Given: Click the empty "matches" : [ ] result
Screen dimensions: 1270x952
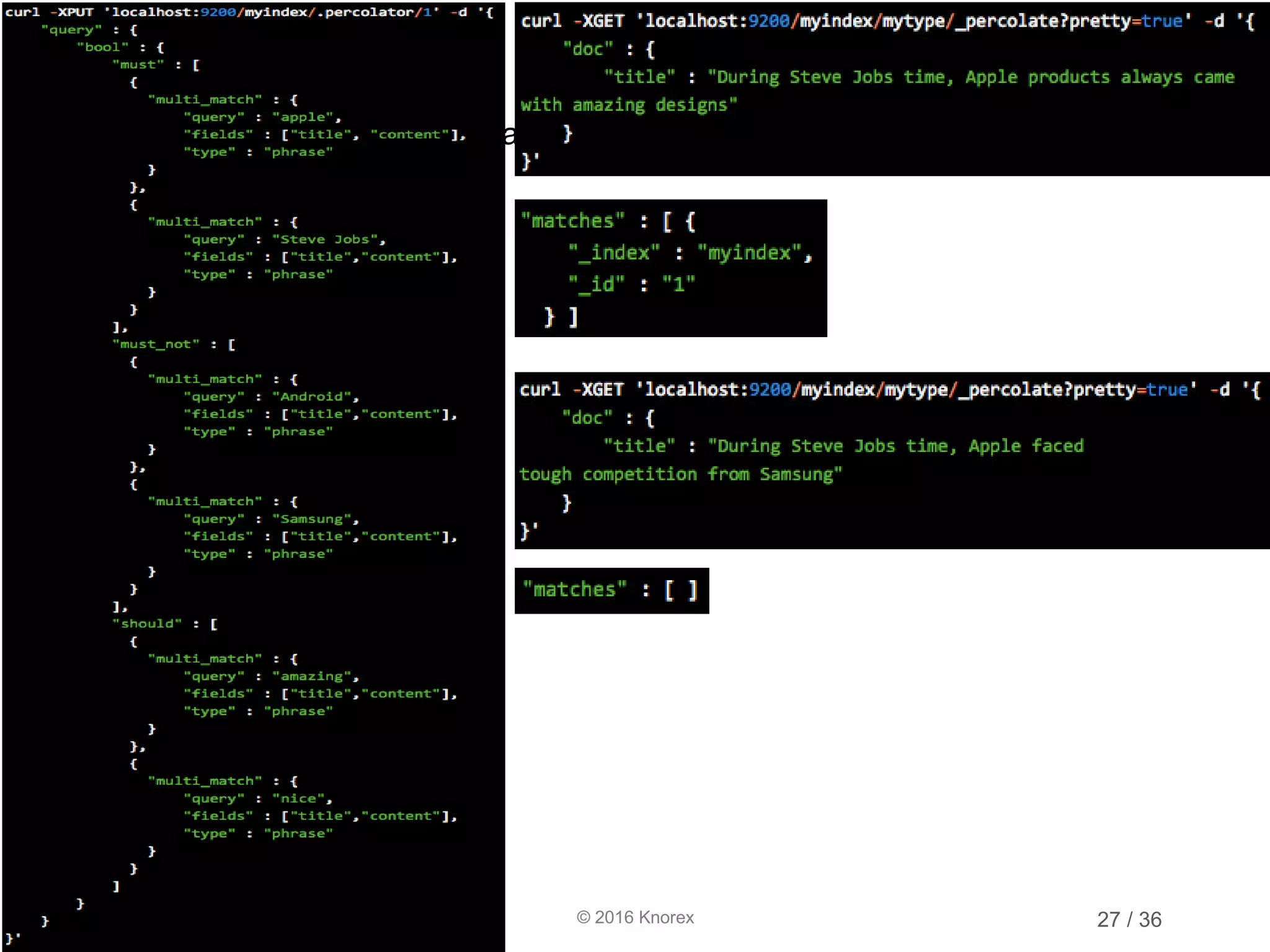Looking at the screenshot, I should point(610,589).
